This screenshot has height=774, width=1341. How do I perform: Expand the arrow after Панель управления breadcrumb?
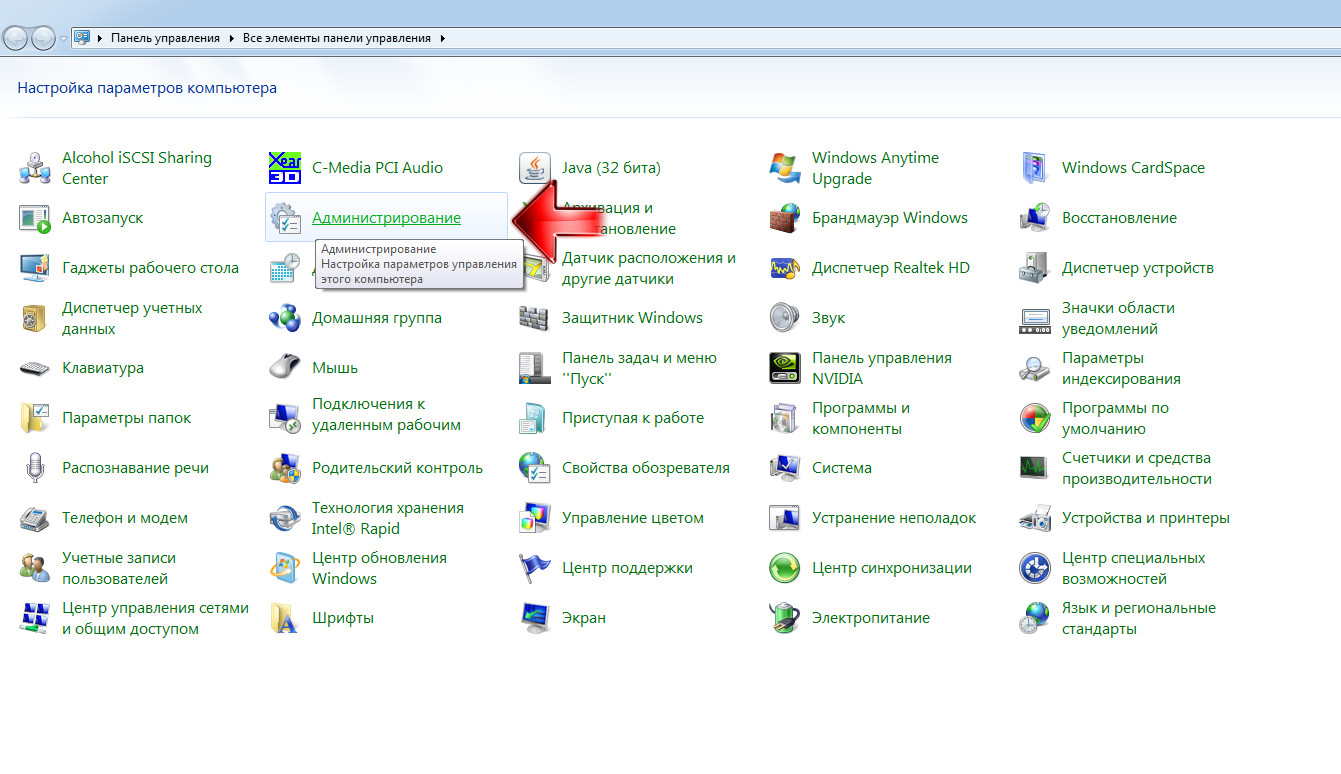click(x=231, y=38)
